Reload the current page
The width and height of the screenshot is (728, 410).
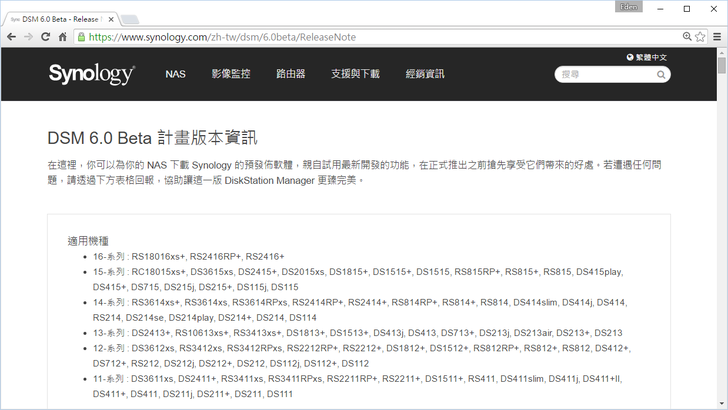(46, 36)
